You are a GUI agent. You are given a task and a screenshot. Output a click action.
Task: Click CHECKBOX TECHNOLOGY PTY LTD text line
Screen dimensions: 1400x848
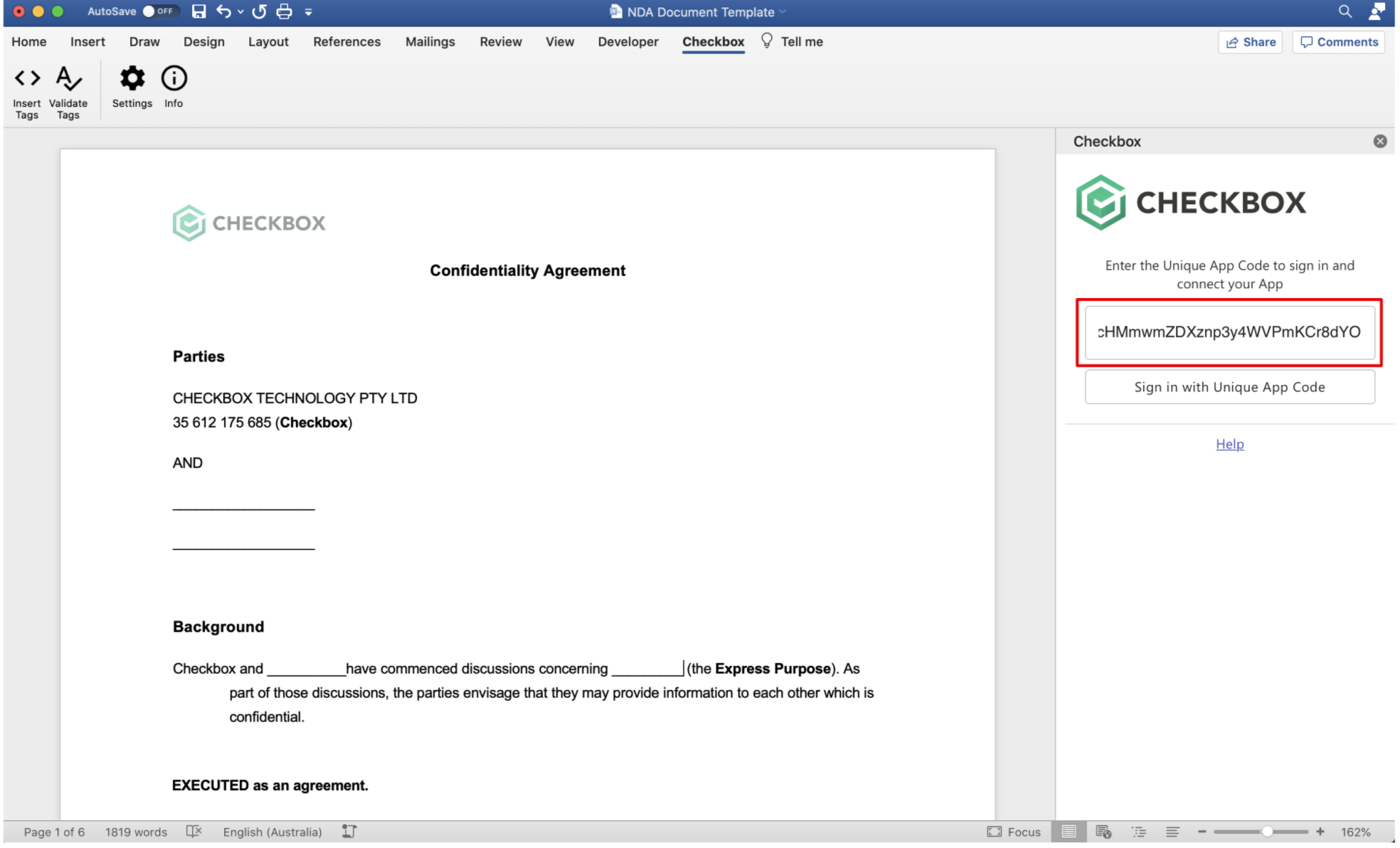(295, 398)
